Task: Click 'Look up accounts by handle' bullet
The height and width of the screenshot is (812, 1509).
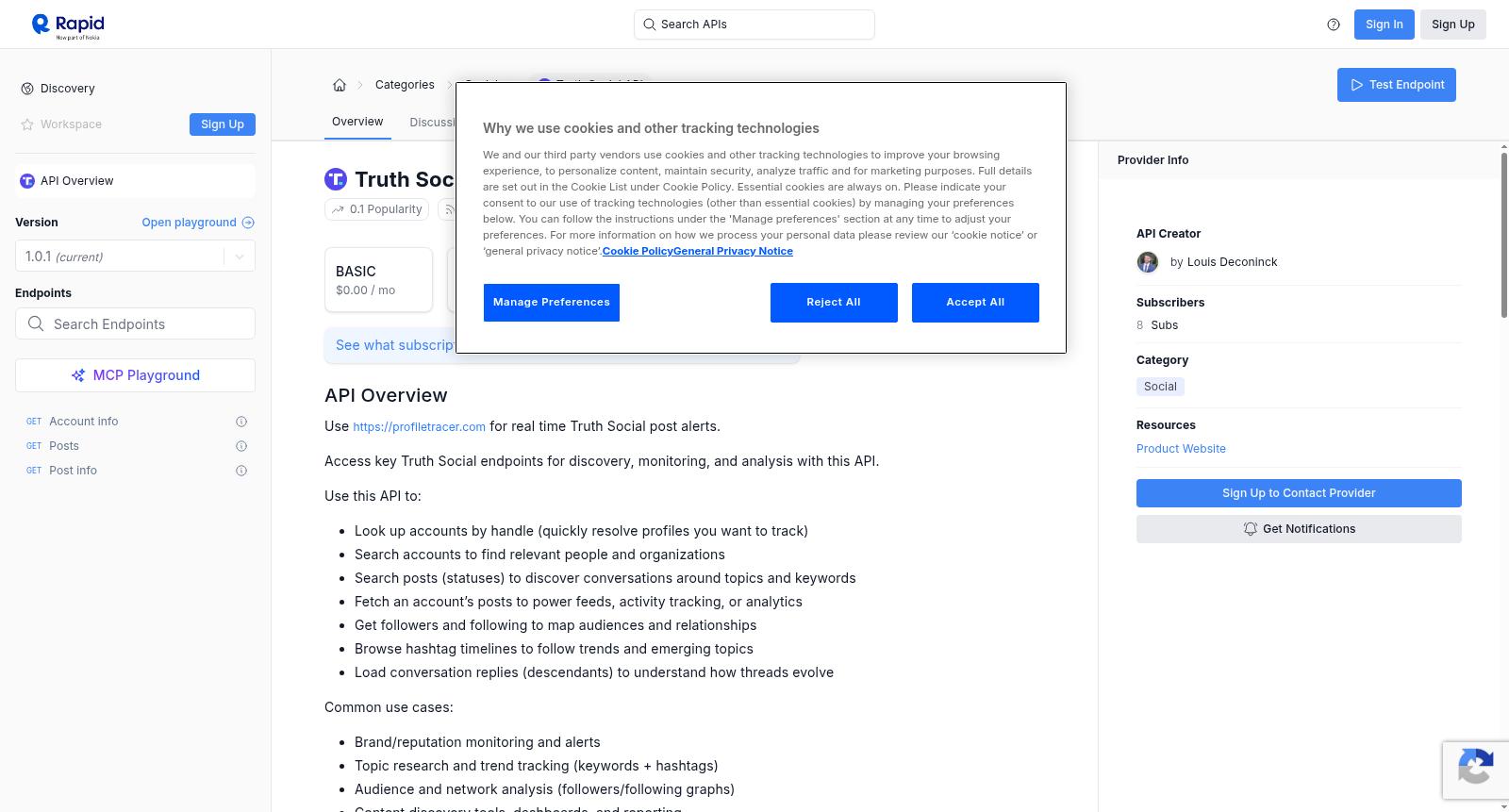Action: 581,531
